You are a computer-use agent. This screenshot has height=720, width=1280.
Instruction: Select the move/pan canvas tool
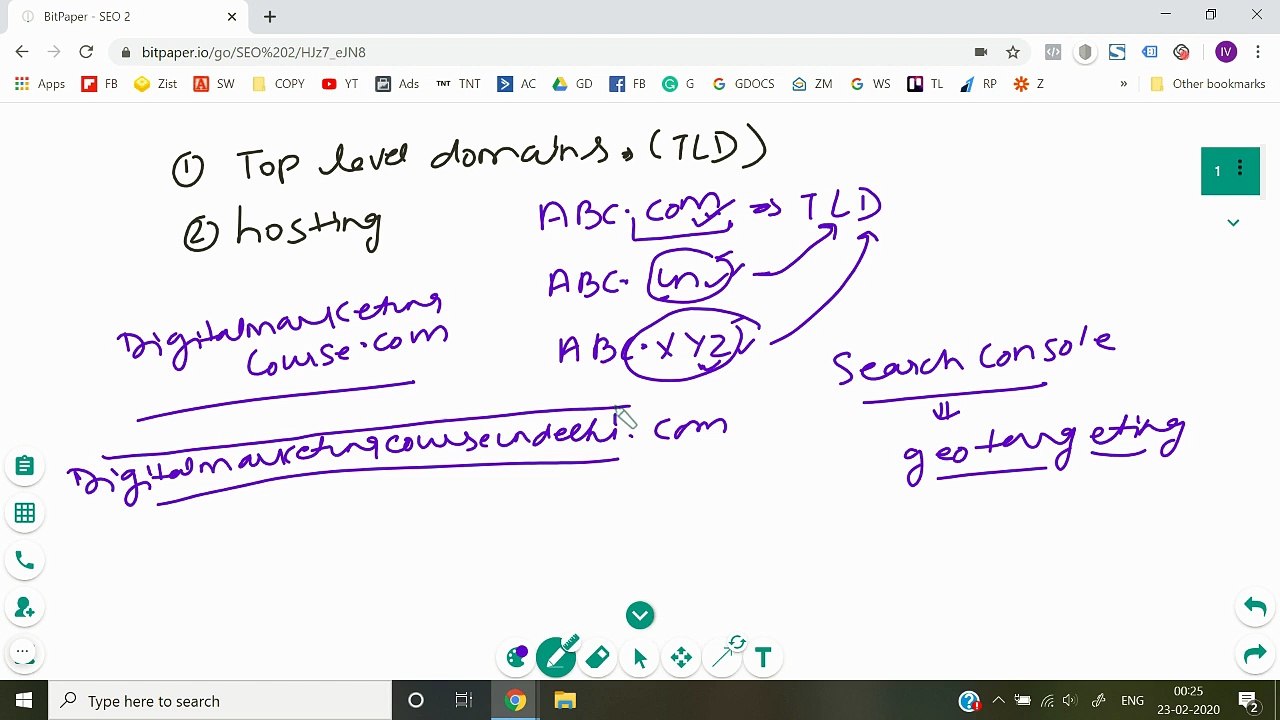click(681, 657)
